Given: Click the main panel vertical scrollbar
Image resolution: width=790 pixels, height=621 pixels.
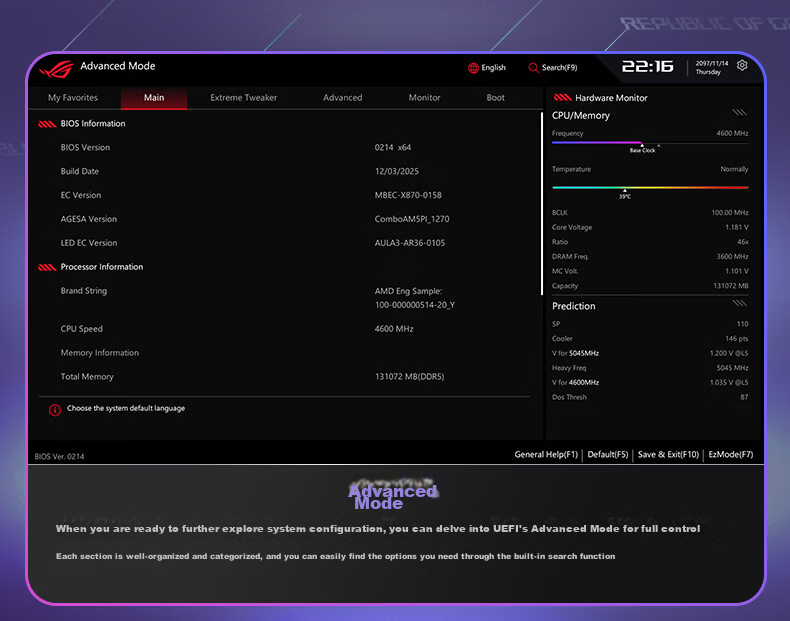Looking at the screenshot, I should click(x=542, y=203).
